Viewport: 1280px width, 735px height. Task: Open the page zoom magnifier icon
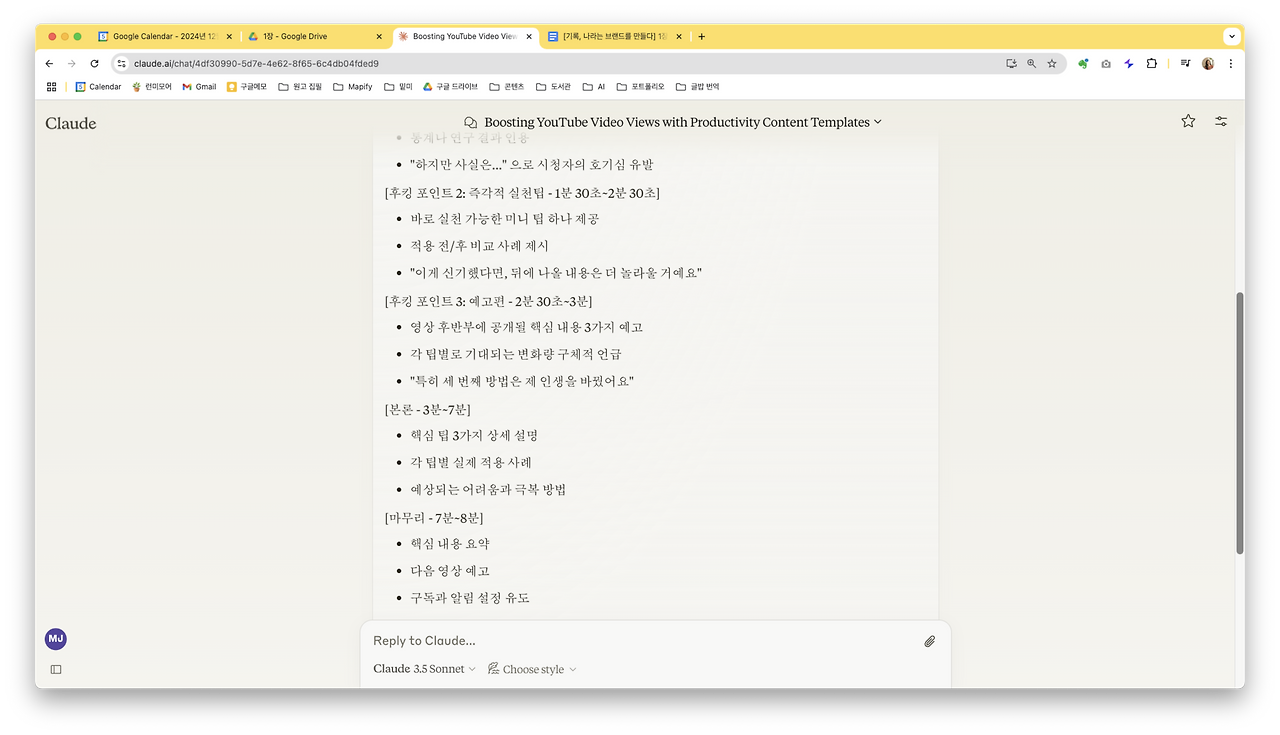tap(1032, 63)
